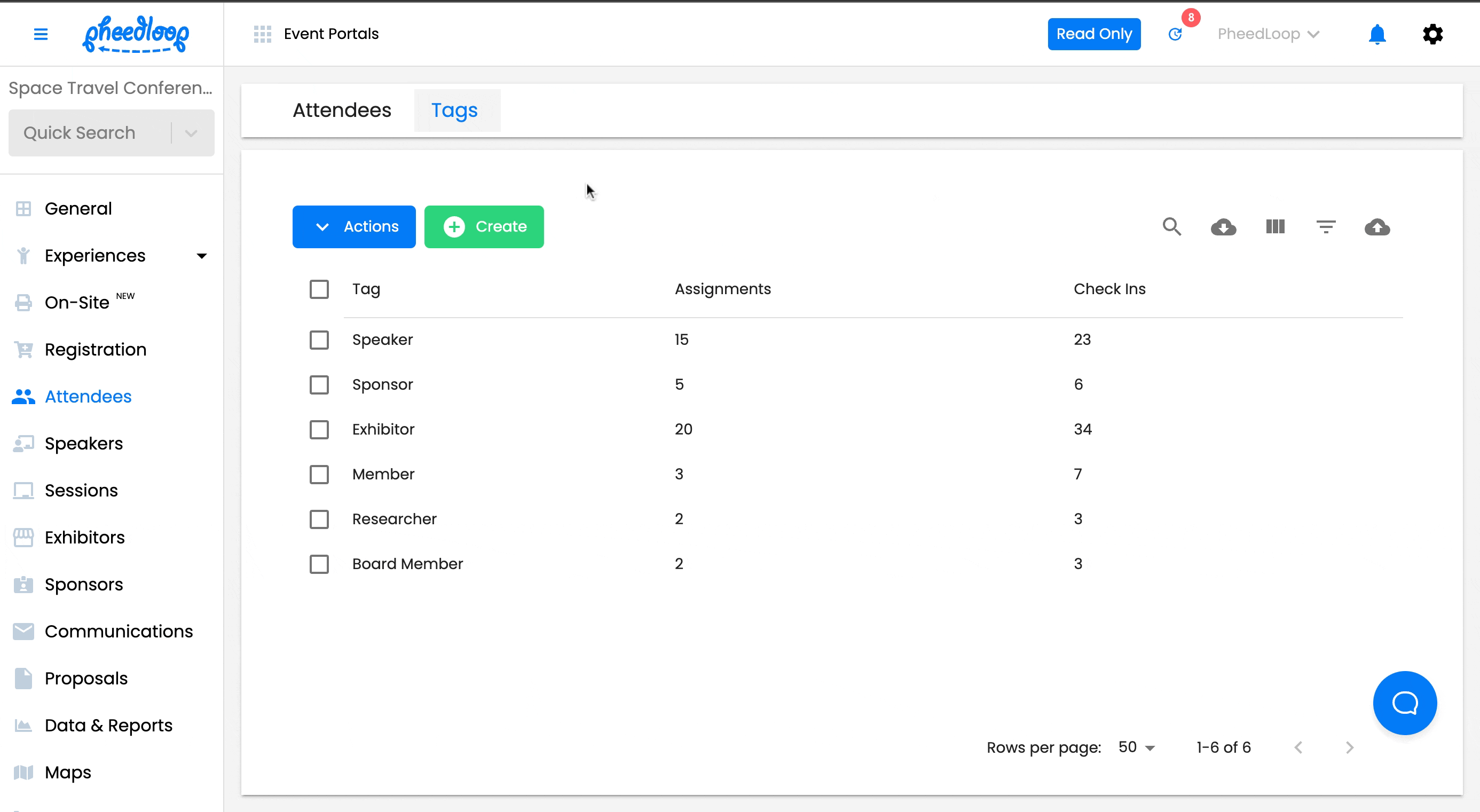Open the filter table icon
Viewport: 1480px width, 812px height.
pos(1326,227)
